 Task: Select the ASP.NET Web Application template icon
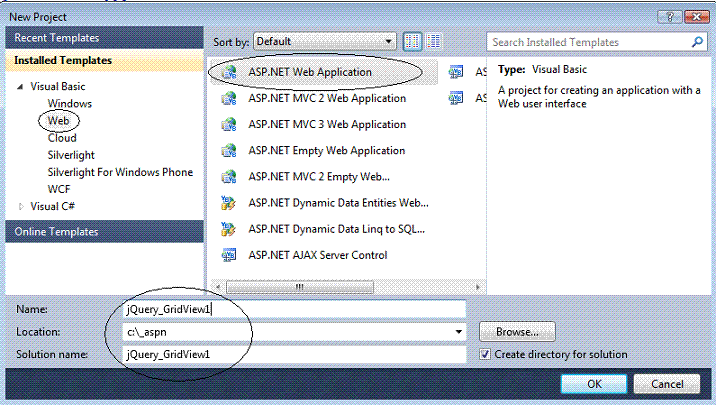click(x=229, y=72)
